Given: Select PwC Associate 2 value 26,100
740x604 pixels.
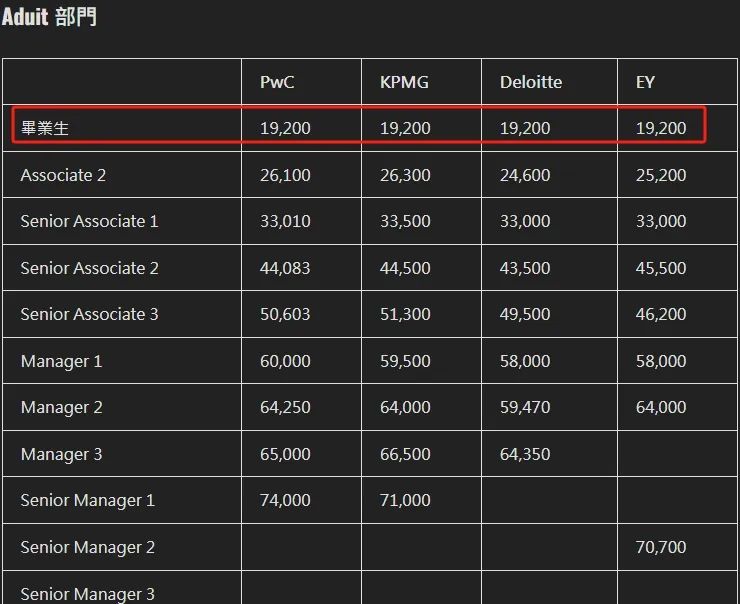Looking at the screenshot, I should pos(285,175).
